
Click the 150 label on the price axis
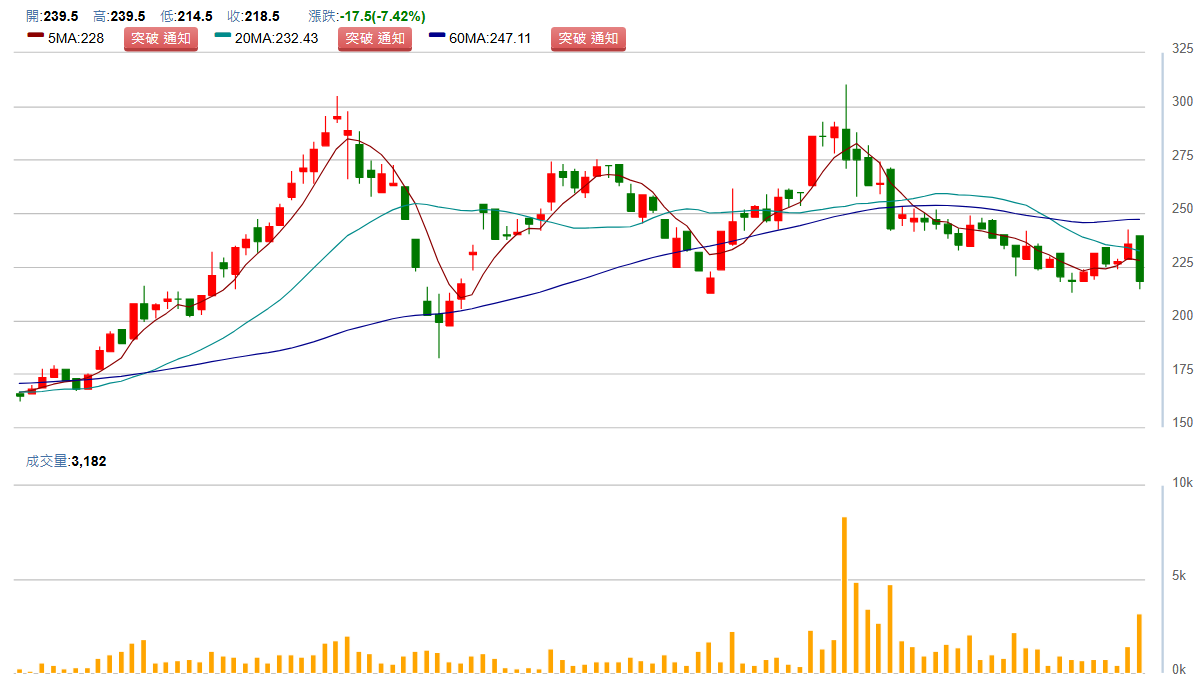coord(1181,423)
